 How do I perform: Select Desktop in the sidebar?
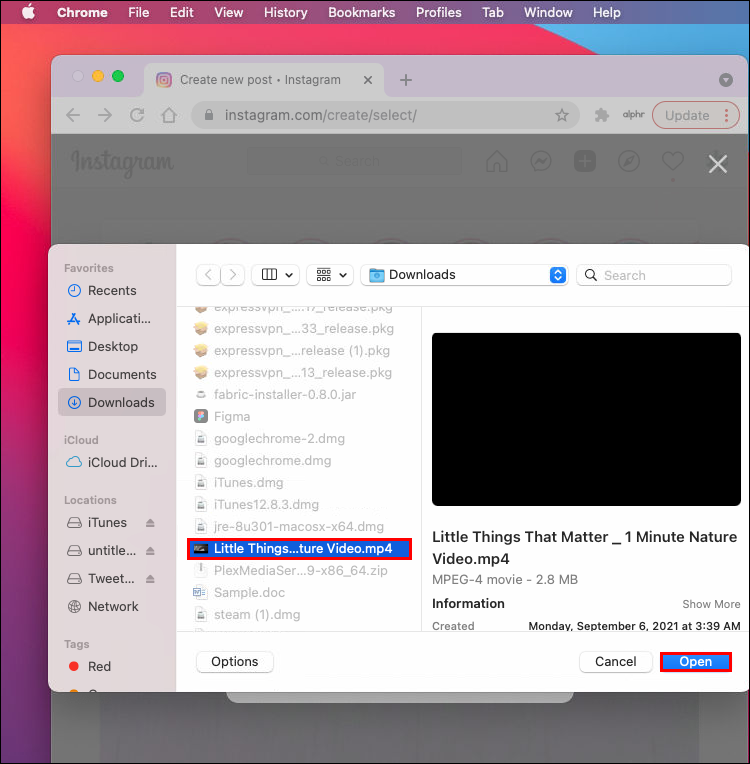point(112,346)
